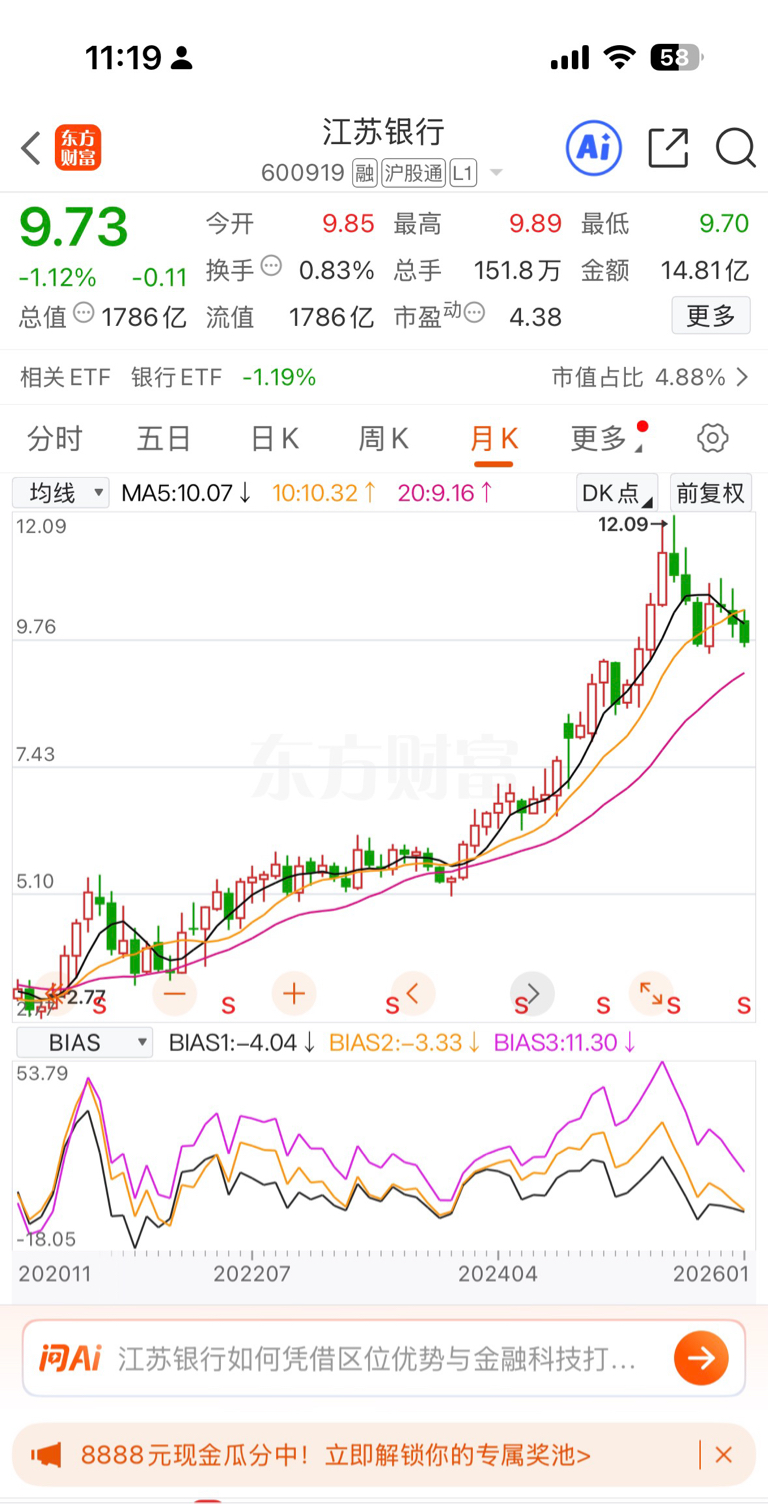Tap the stock code 600919
The width and height of the screenshot is (769, 1504).
coord(303,173)
